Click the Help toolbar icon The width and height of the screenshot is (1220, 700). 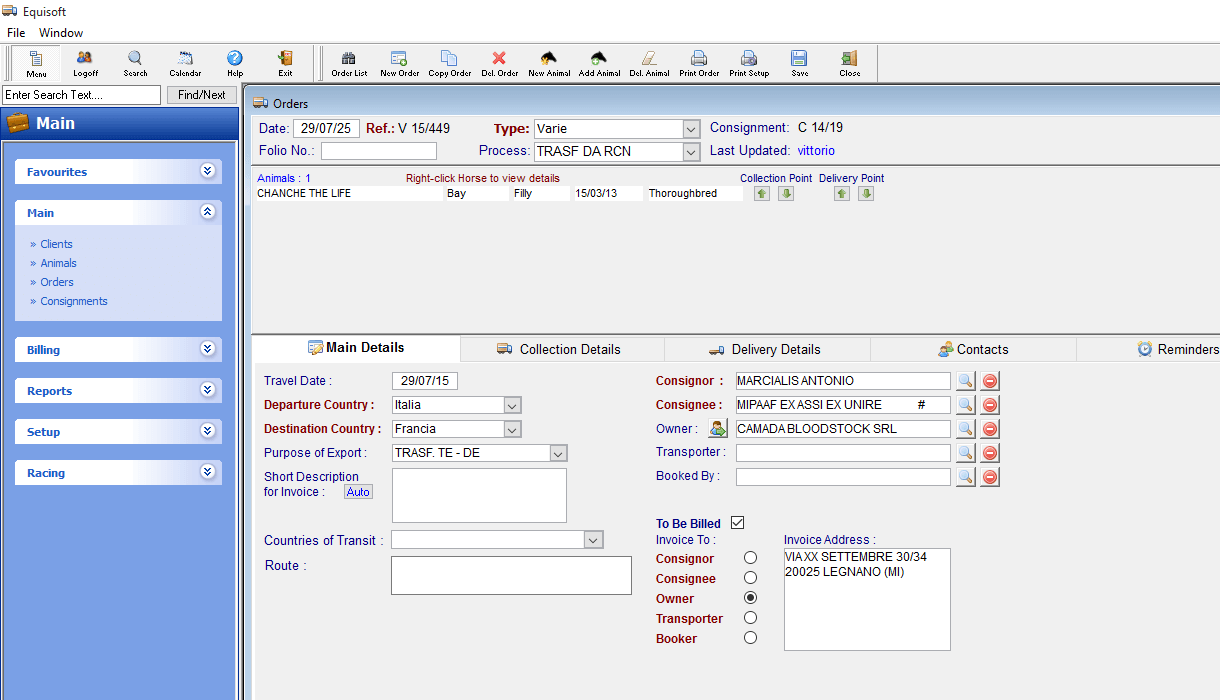coord(235,63)
